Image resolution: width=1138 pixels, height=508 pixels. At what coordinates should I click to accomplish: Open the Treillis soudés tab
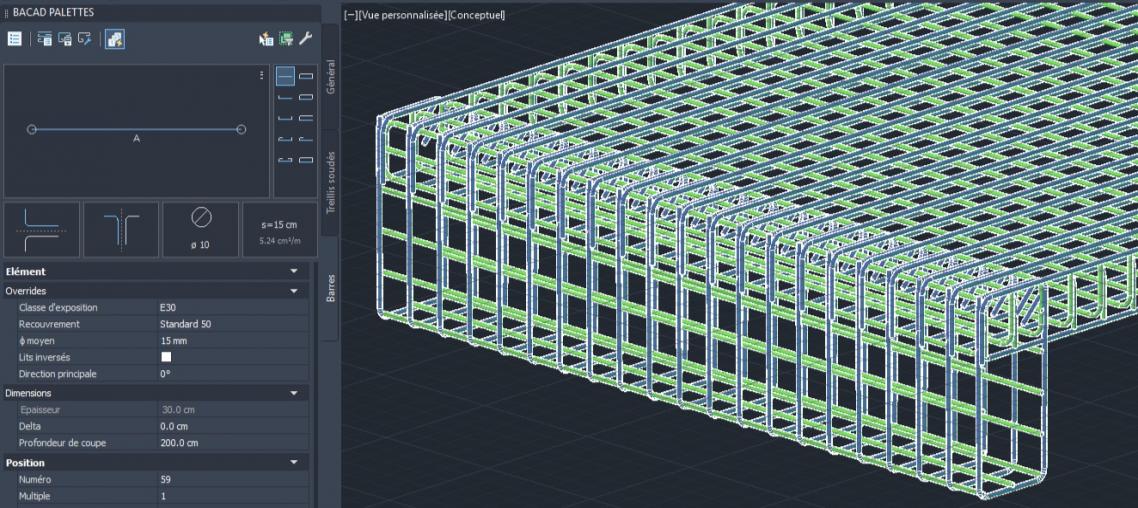point(330,182)
